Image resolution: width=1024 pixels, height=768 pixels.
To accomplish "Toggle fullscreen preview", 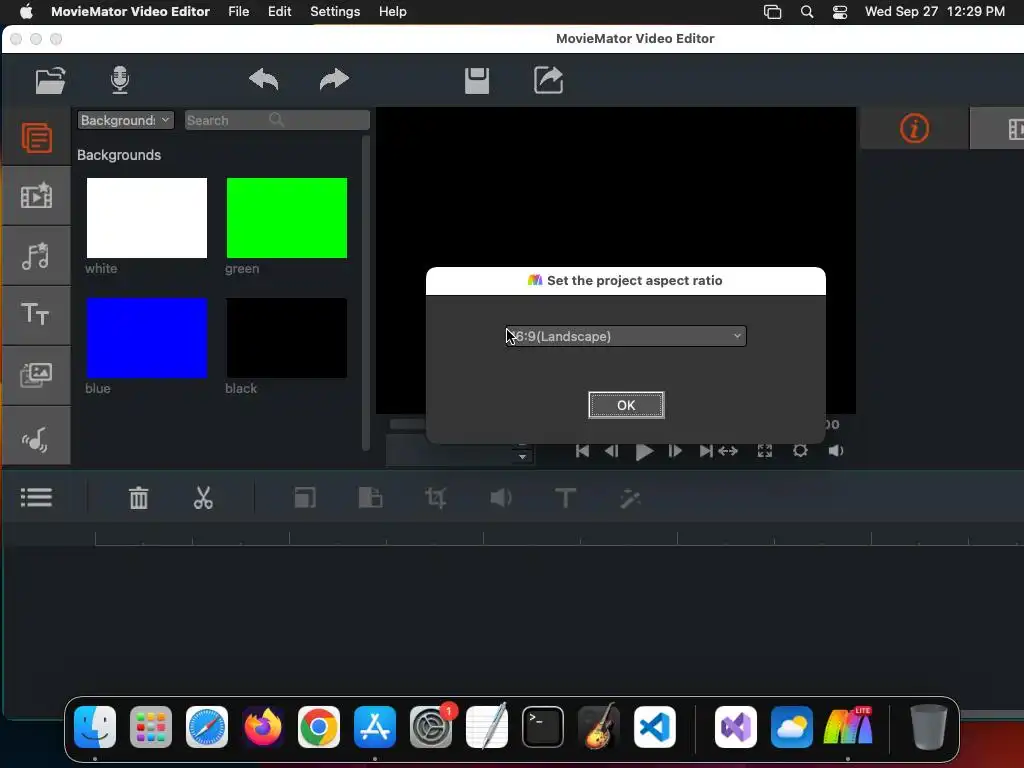I will 765,451.
